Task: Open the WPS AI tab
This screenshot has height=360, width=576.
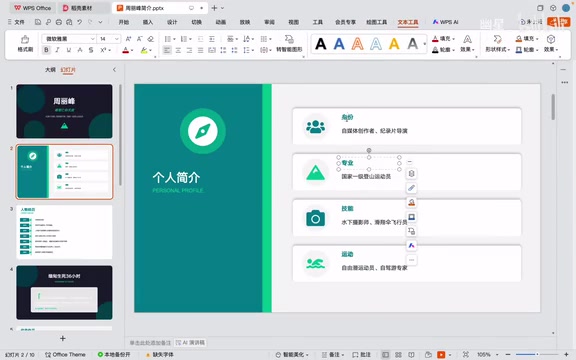Action: click(x=445, y=22)
